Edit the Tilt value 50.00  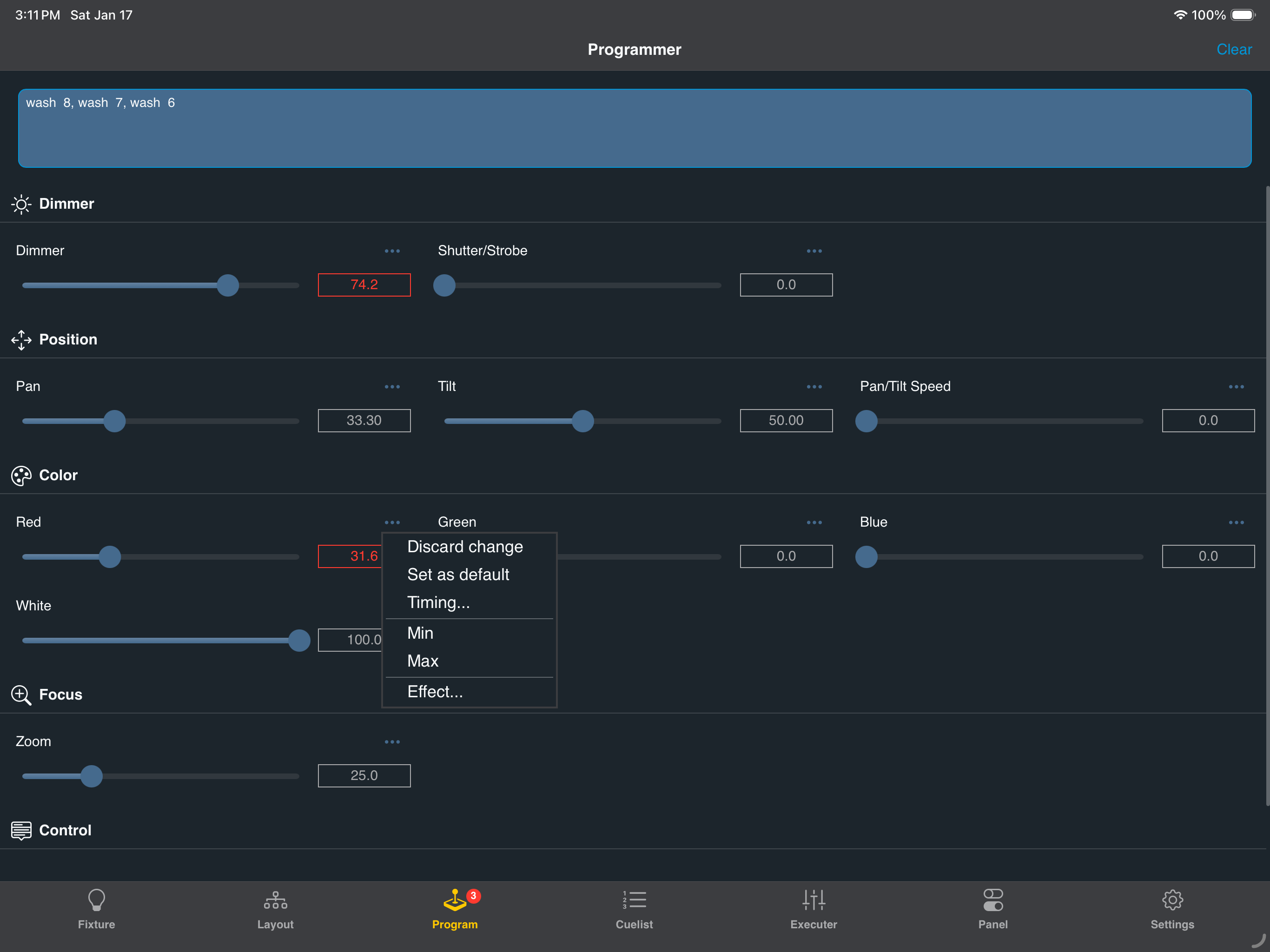786,420
